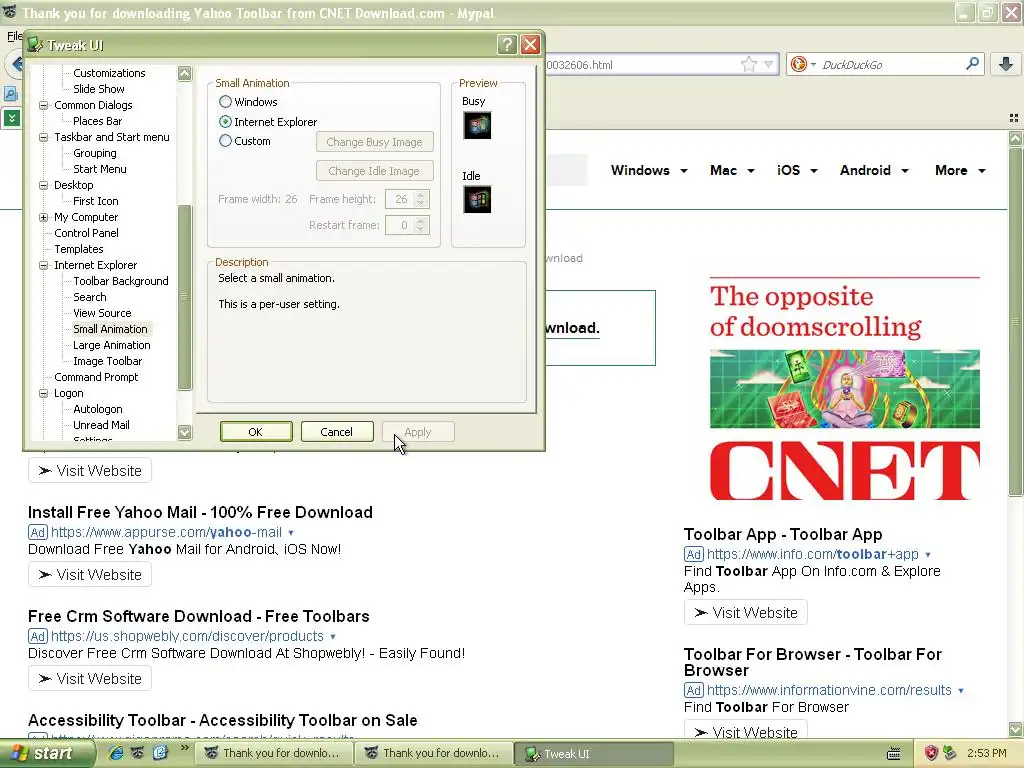Click OK in the Tweak UI dialog
Viewport: 1024px width, 768px height.
255,432
